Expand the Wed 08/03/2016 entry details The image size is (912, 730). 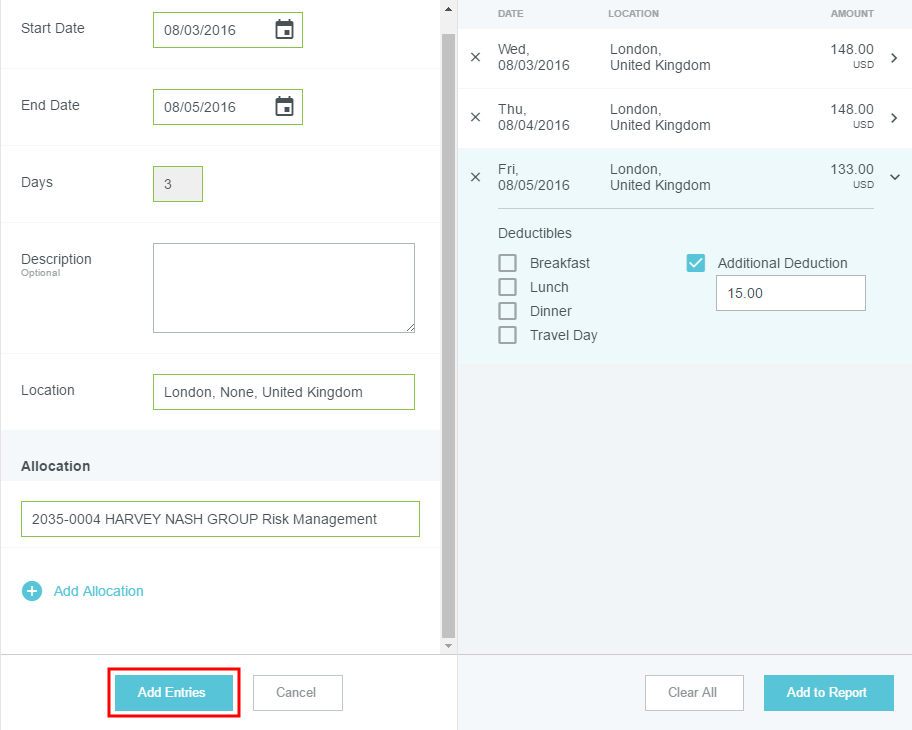[894, 58]
